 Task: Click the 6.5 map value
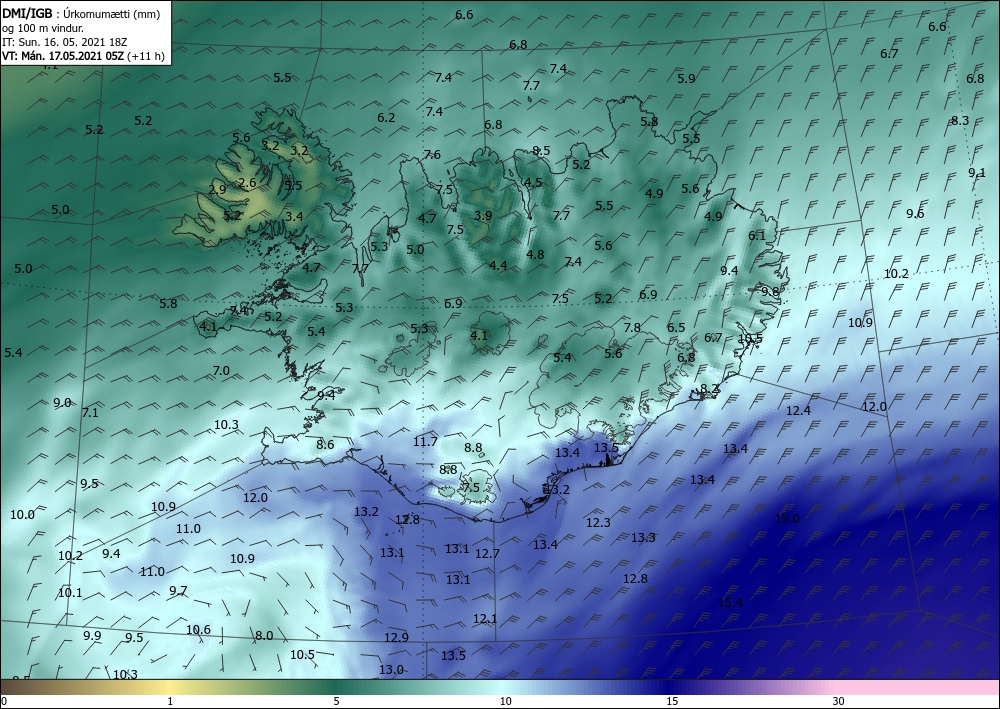(676, 328)
